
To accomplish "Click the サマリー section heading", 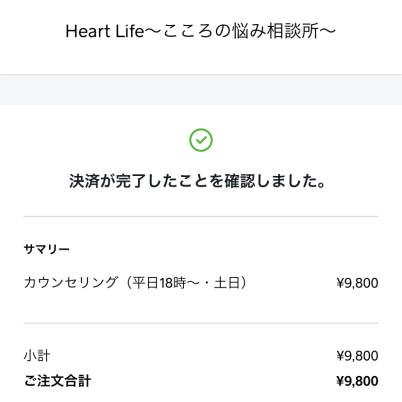I will (x=46, y=249).
